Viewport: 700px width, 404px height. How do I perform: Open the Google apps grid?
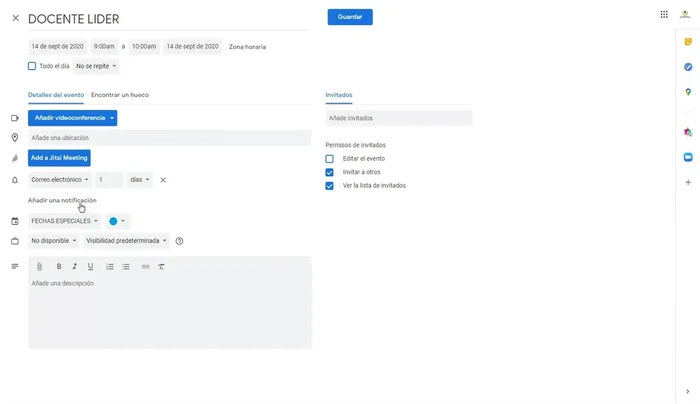point(664,15)
